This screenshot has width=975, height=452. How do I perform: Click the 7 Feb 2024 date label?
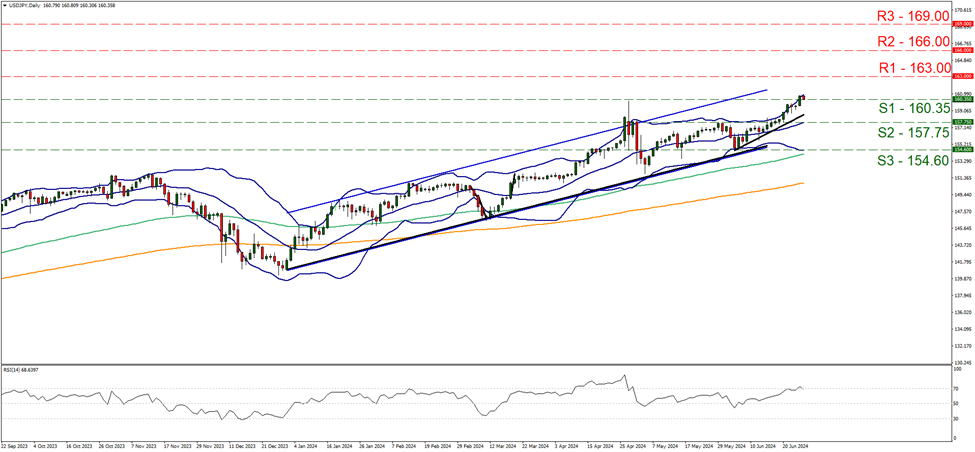click(x=404, y=446)
